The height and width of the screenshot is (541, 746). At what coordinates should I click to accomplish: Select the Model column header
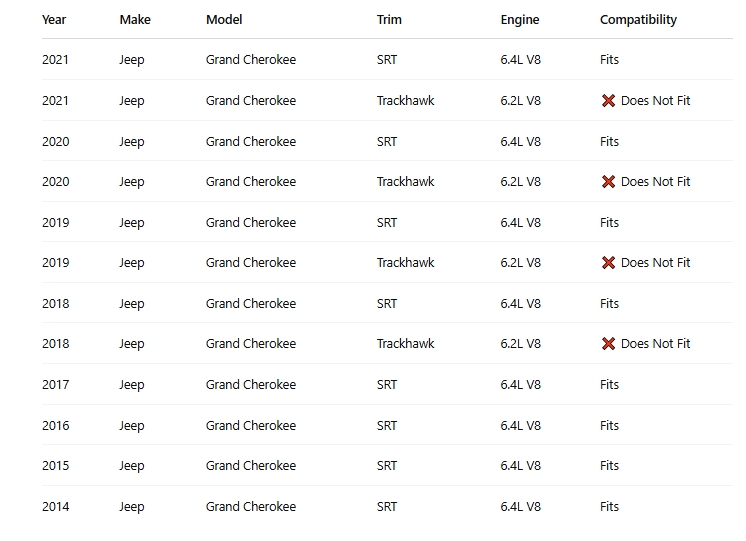[x=224, y=20]
